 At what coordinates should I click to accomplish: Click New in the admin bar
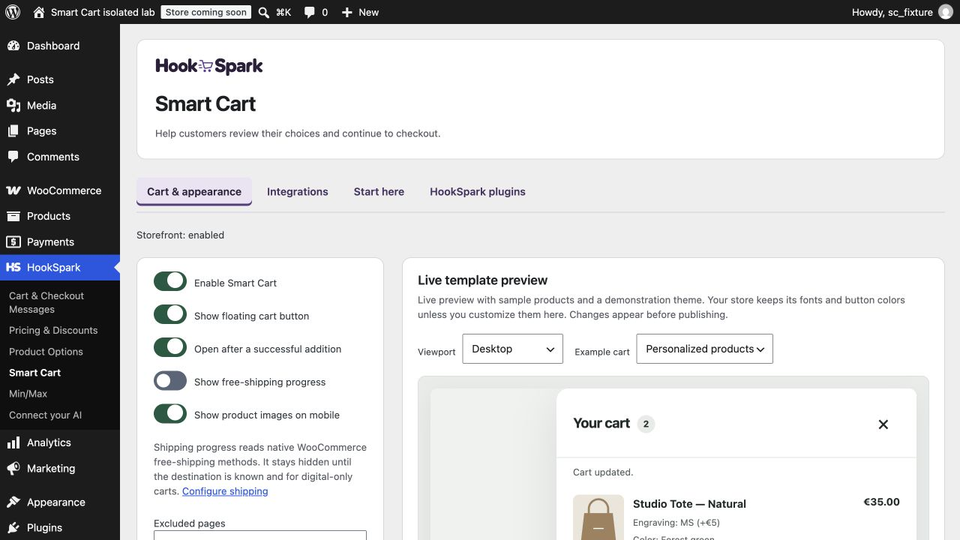click(369, 12)
